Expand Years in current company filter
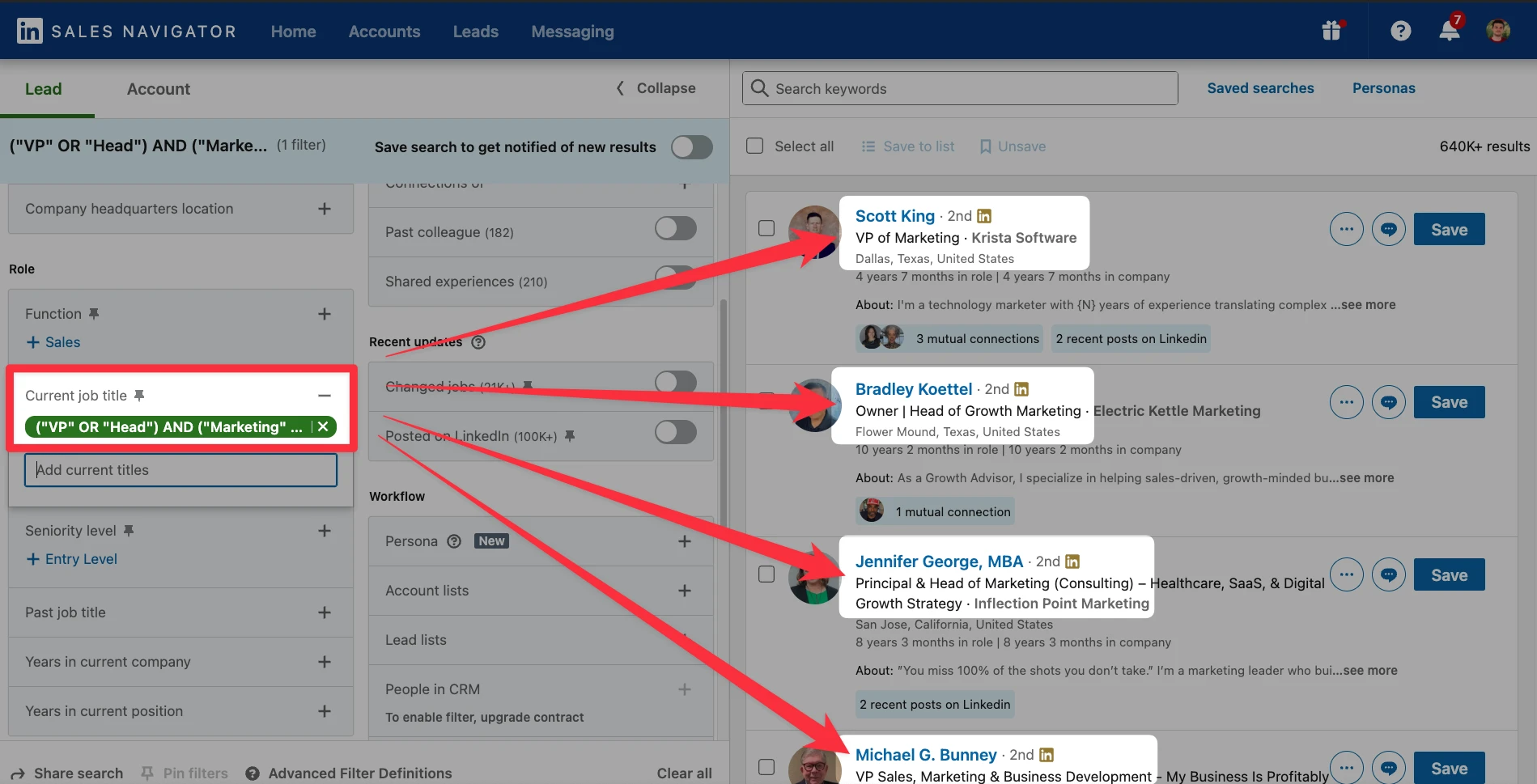The width and height of the screenshot is (1537, 784). 325,662
